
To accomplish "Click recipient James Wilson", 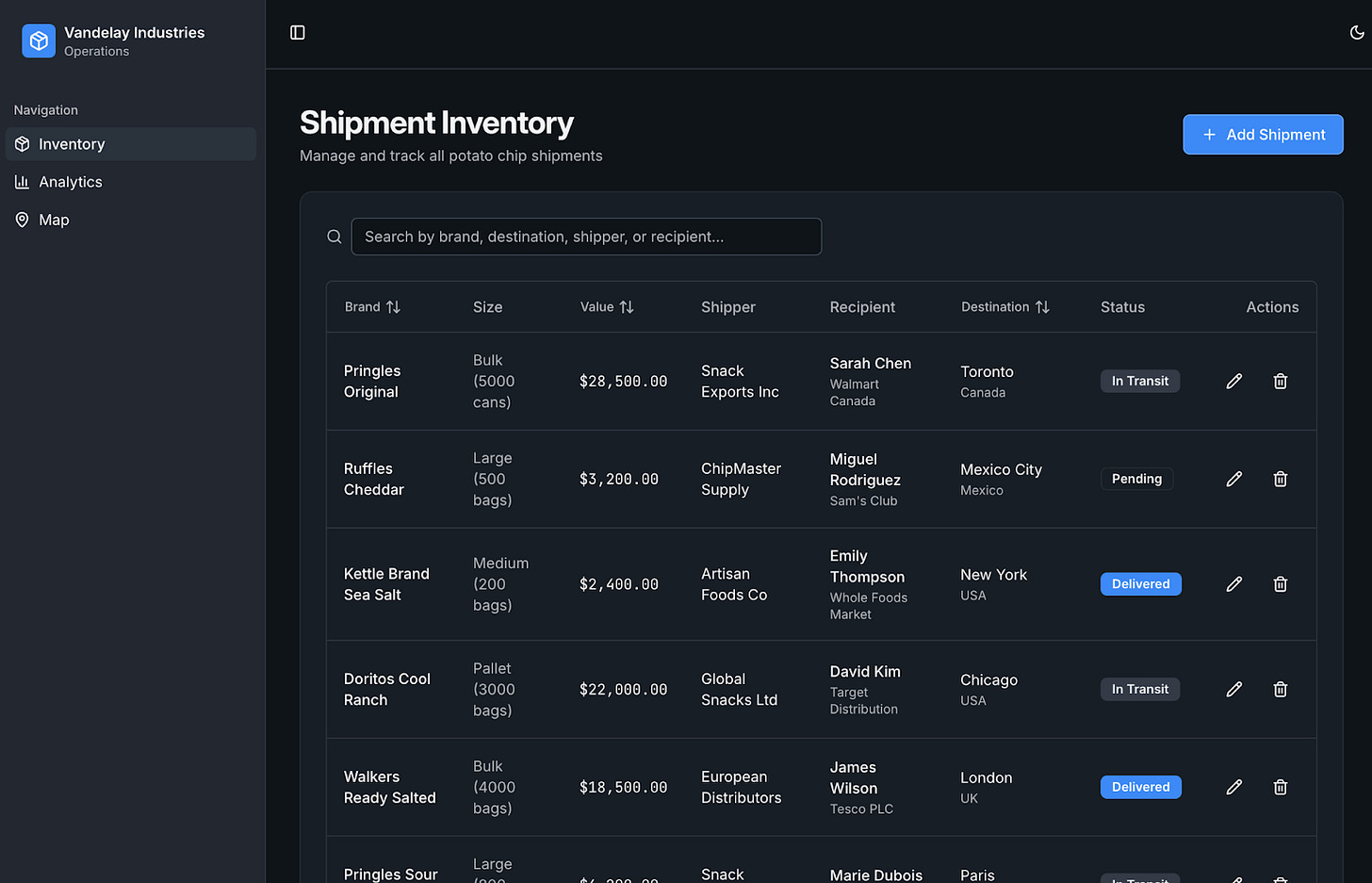I will tap(854, 778).
